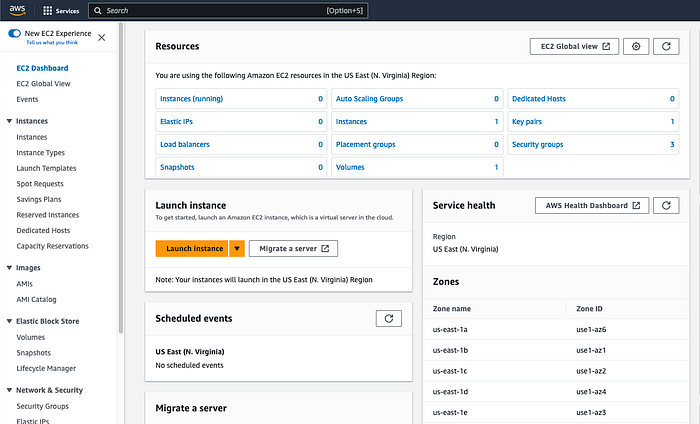Click the Dedicated Hosts resource link

[x=539, y=99]
